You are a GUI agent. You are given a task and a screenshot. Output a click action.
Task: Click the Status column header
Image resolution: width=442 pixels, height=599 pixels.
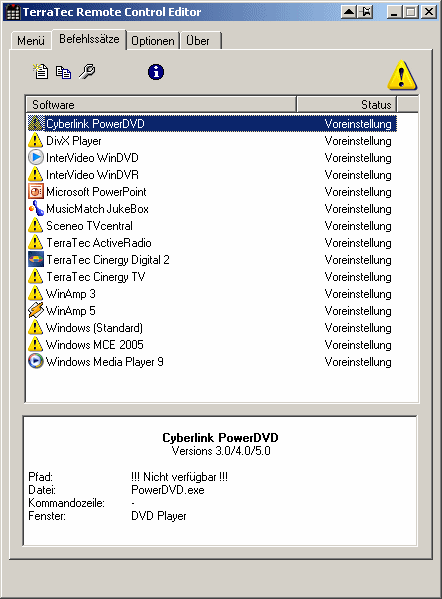tap(346, 105)
